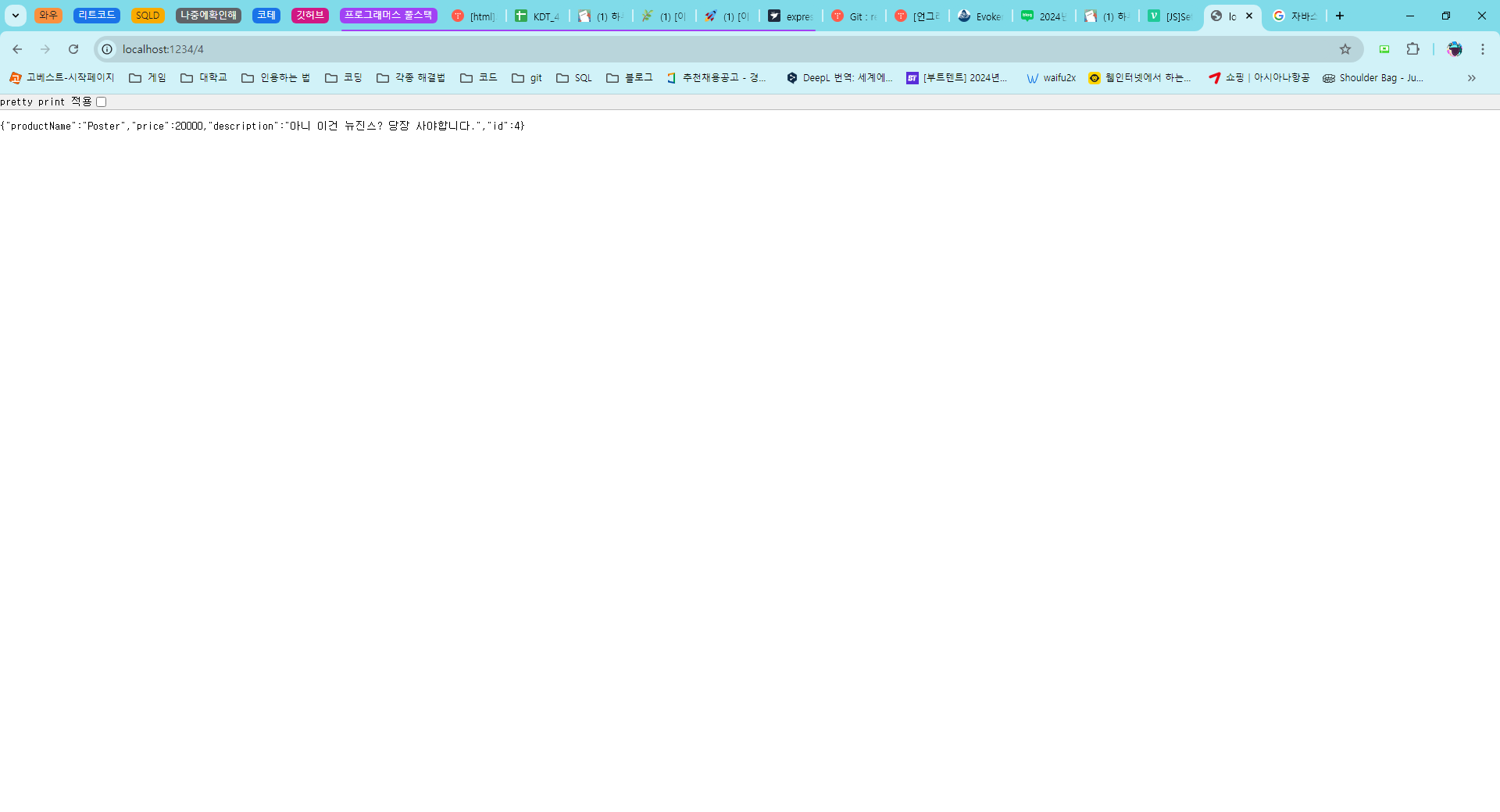The height and width of the screenshot is (812, 1500).
Task: Click the JSON text with productName Poster
Action: (x=262, y=126)
